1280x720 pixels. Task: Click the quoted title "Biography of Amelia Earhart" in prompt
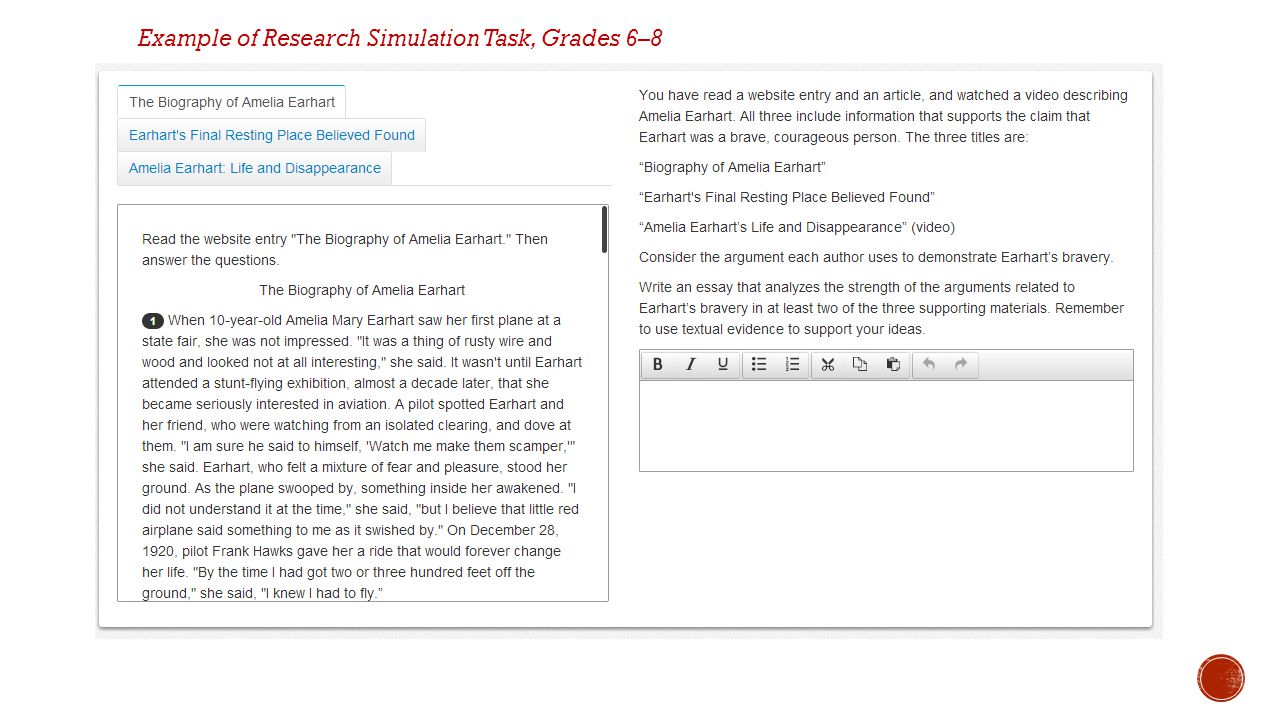pyautogui.click(x=732, y=167)
